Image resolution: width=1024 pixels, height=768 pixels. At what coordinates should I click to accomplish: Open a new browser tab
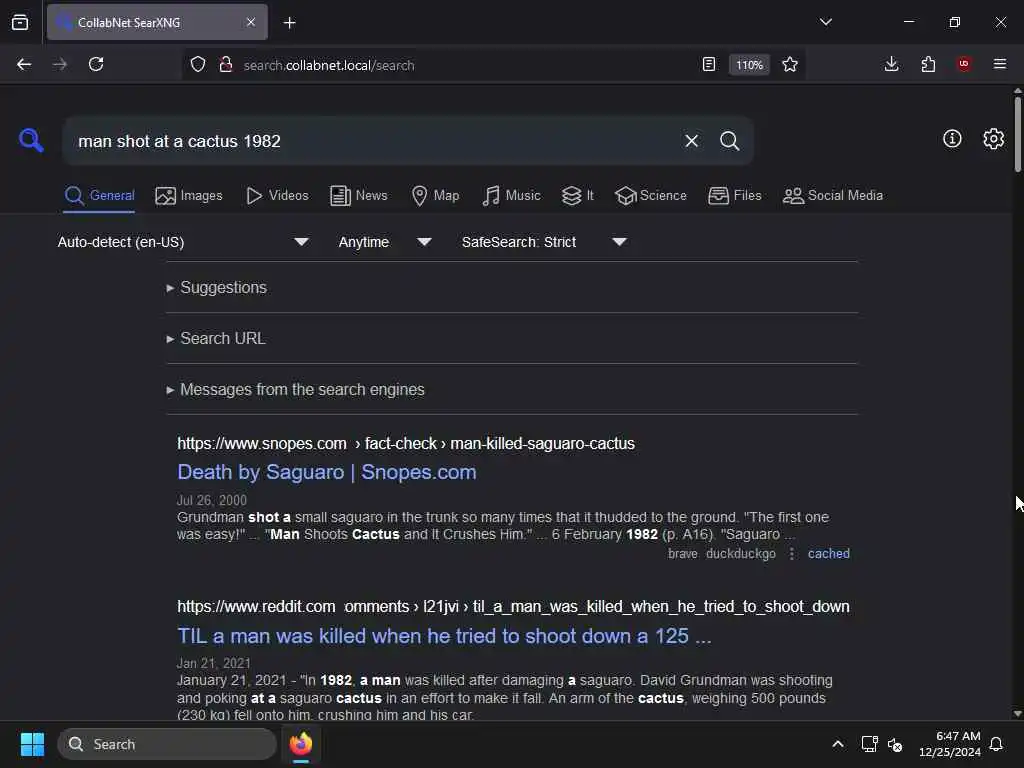290,23
